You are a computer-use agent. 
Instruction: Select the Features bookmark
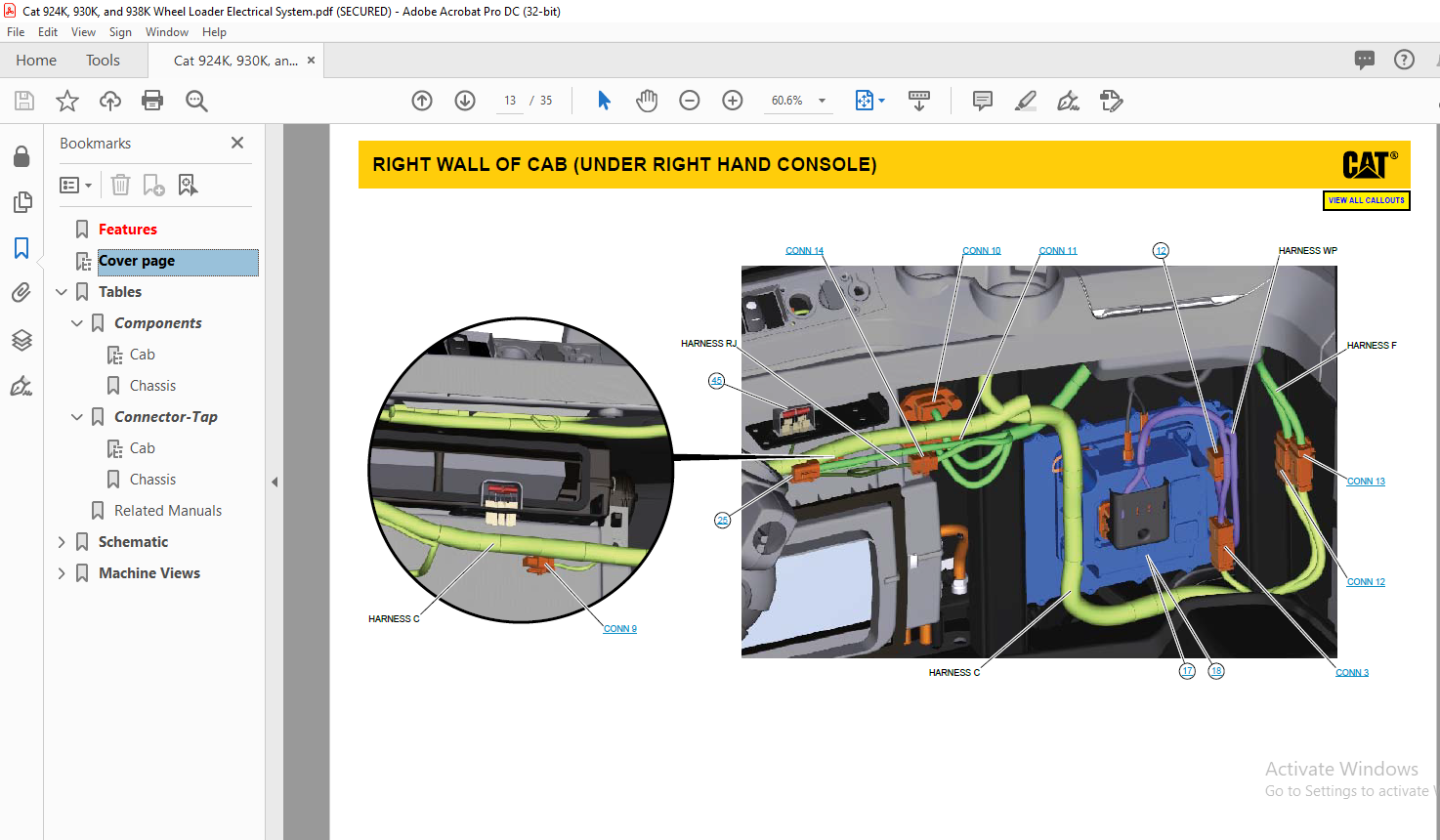coord(127,230)
